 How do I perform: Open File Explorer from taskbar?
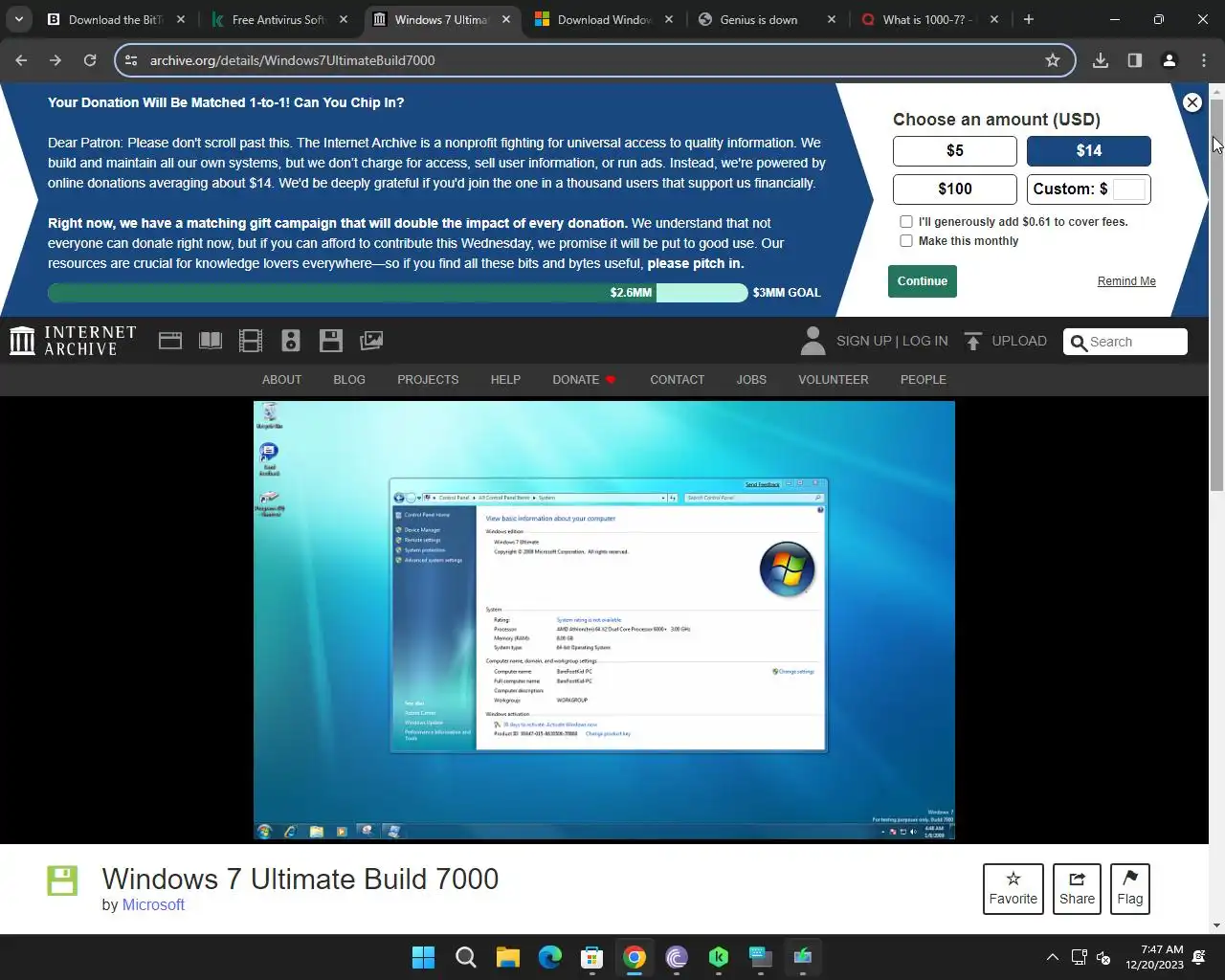(508, 957)
